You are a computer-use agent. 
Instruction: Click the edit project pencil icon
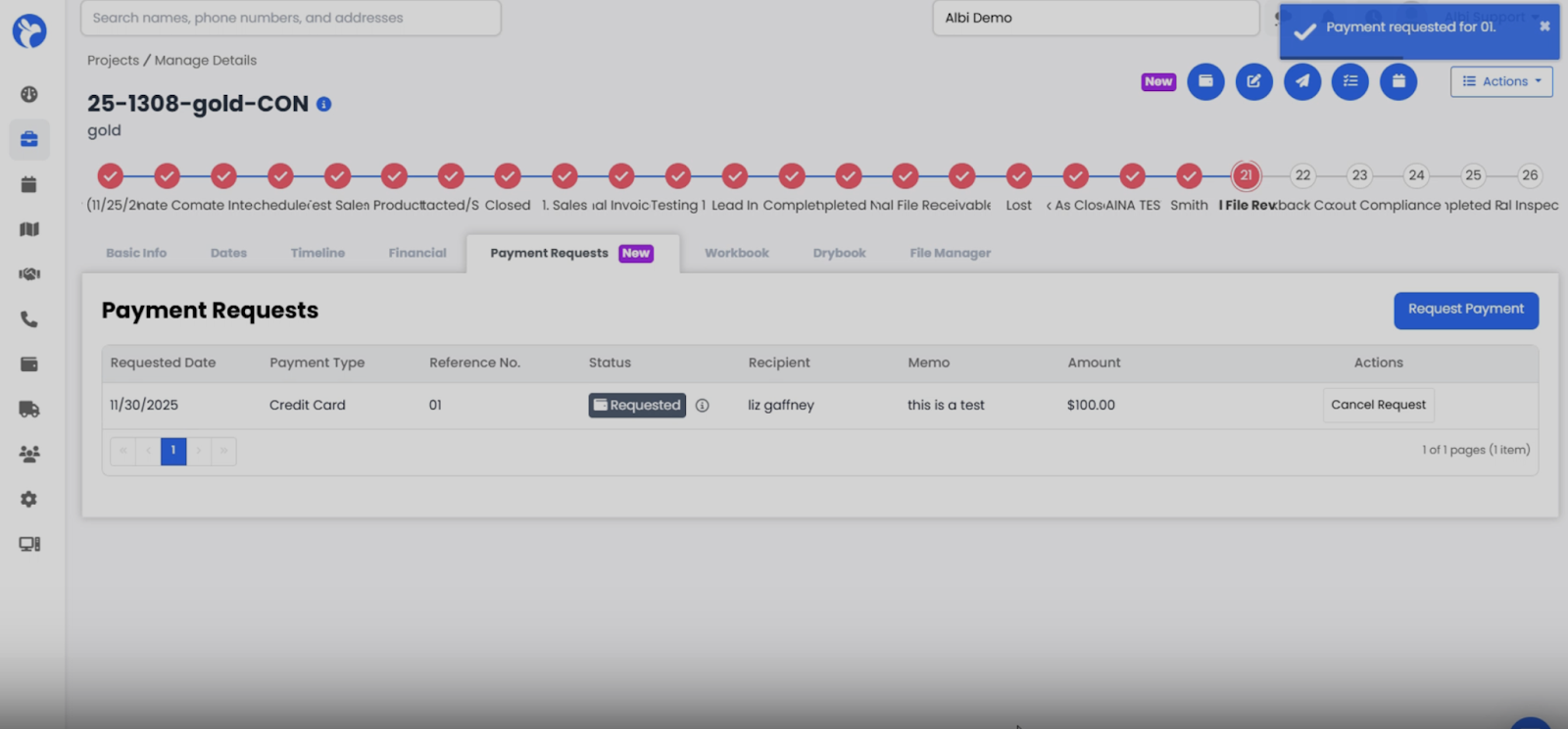(x=1253, y=81)
